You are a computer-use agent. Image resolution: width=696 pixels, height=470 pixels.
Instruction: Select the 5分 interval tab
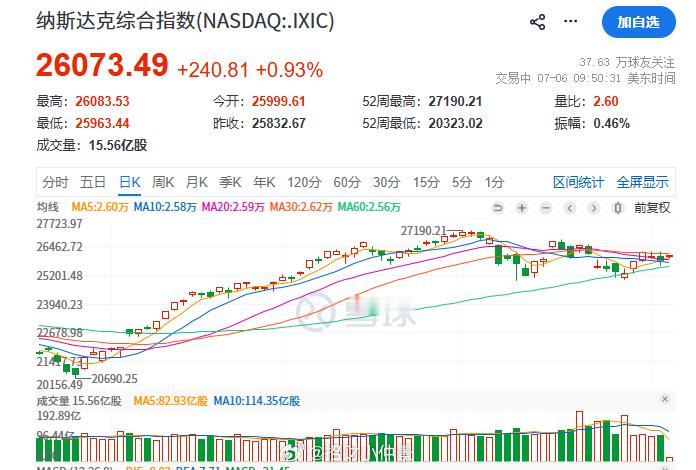click(x=462, y=182)
